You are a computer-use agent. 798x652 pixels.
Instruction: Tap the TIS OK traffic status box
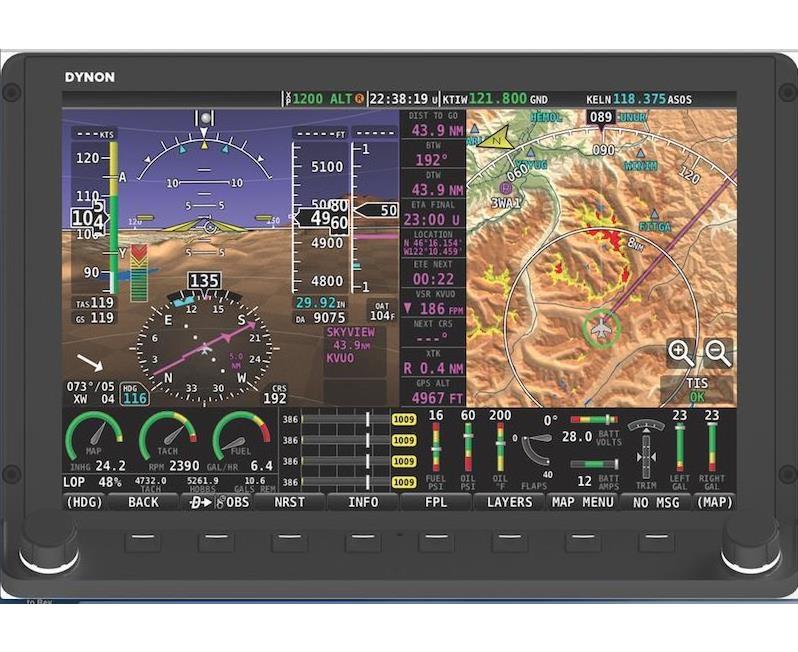696,389
